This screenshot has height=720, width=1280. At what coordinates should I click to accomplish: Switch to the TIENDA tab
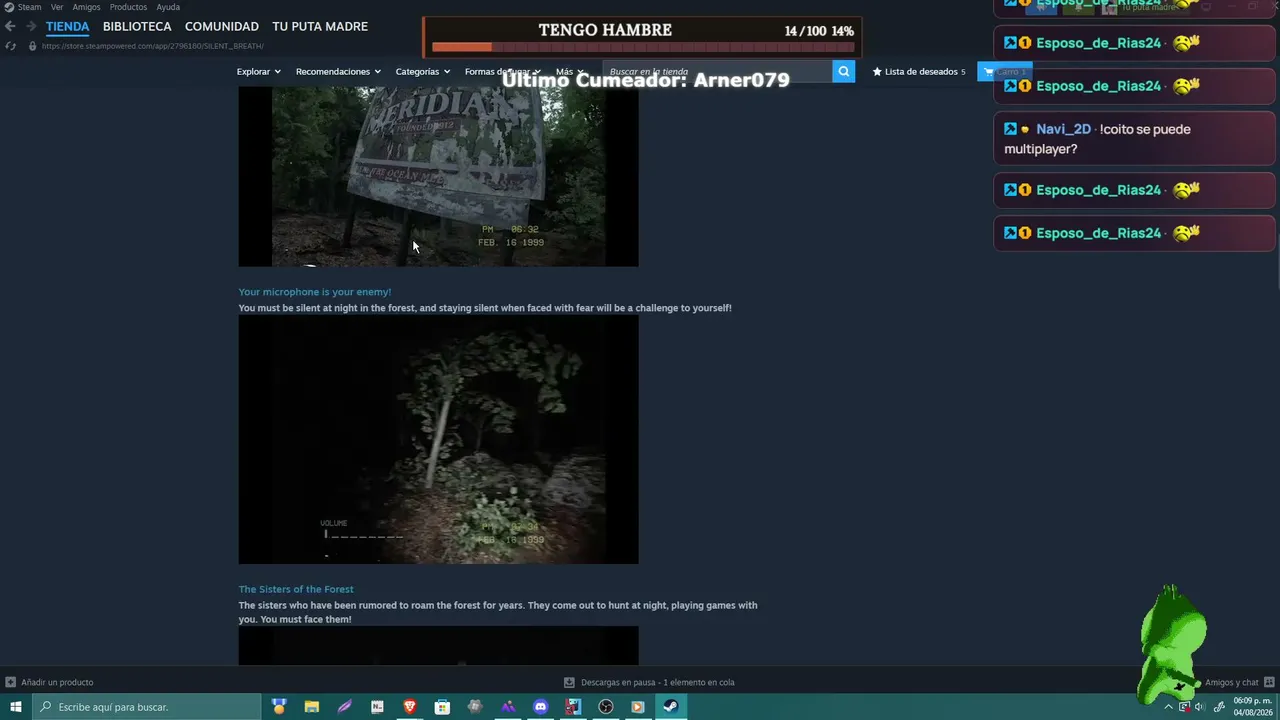tap(67, 27)
